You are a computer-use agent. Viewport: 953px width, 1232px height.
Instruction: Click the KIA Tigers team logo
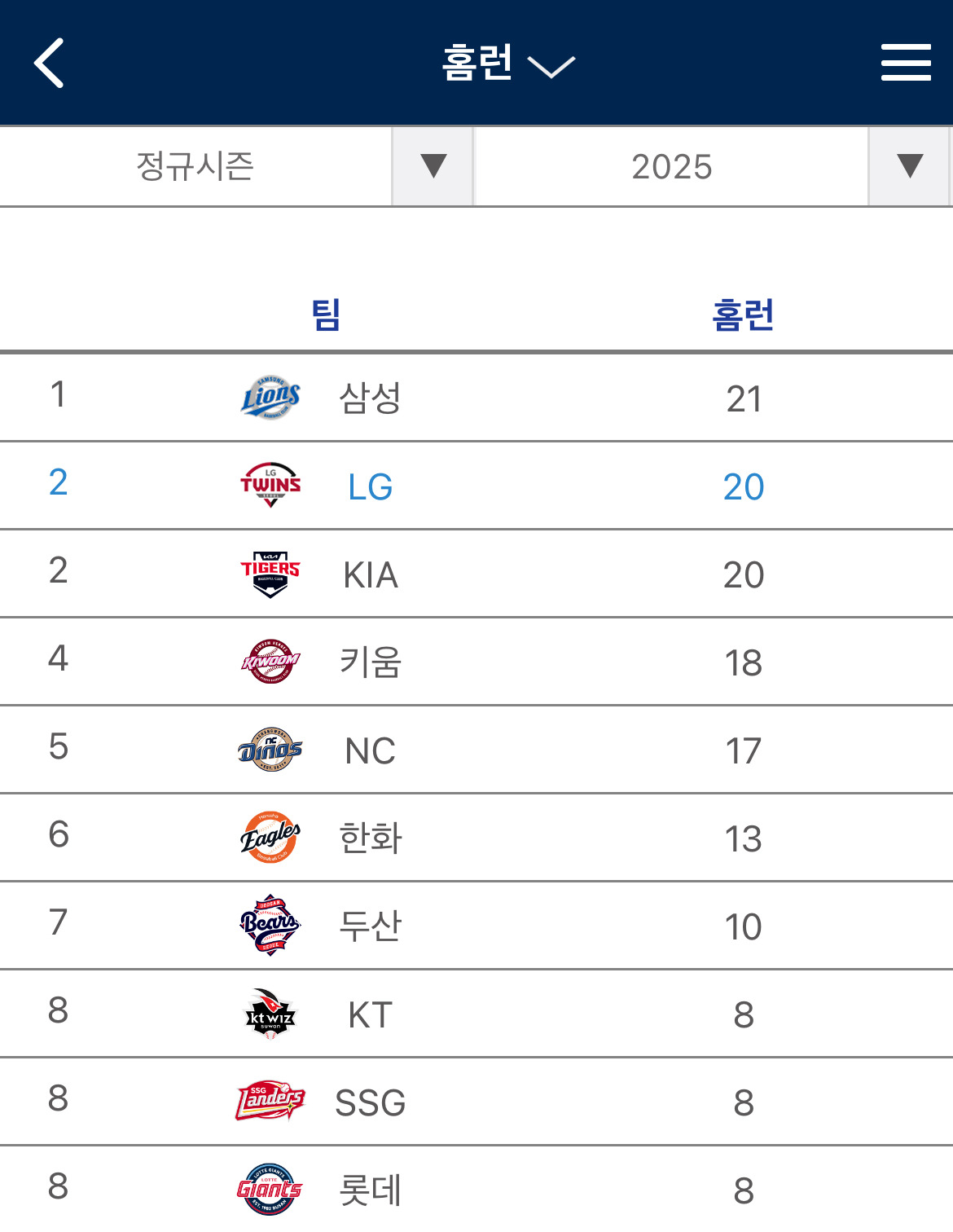270,574
